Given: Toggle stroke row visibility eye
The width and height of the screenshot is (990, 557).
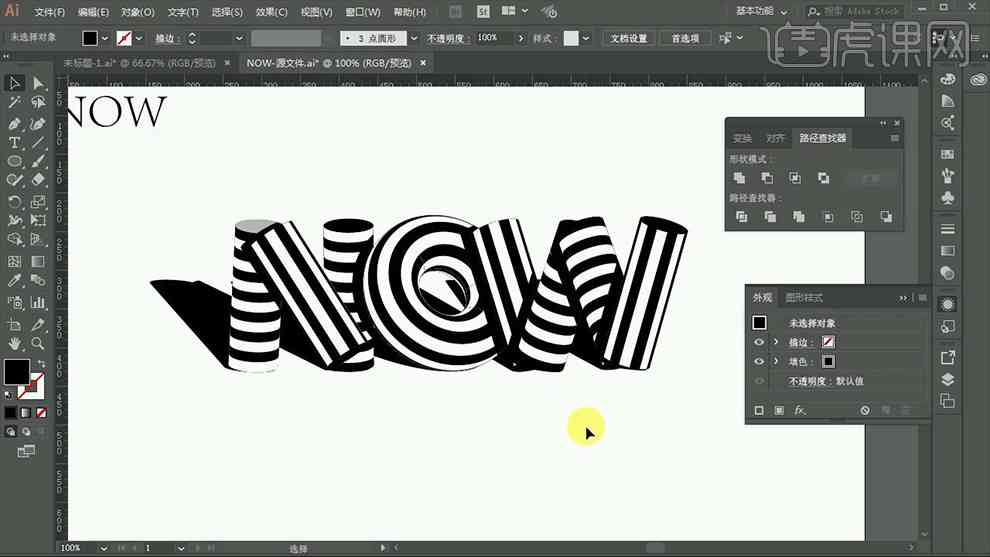Looking at the screenshot, I should point(759,342).
